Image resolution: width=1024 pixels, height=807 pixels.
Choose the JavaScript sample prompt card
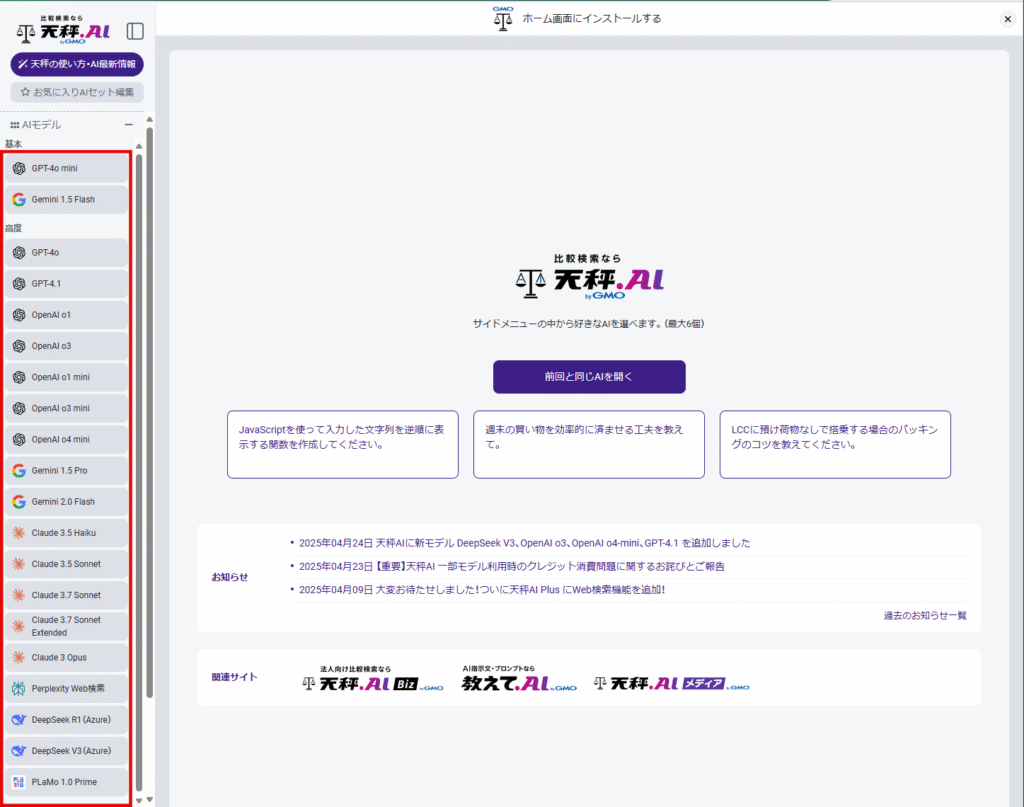[343, 445]
